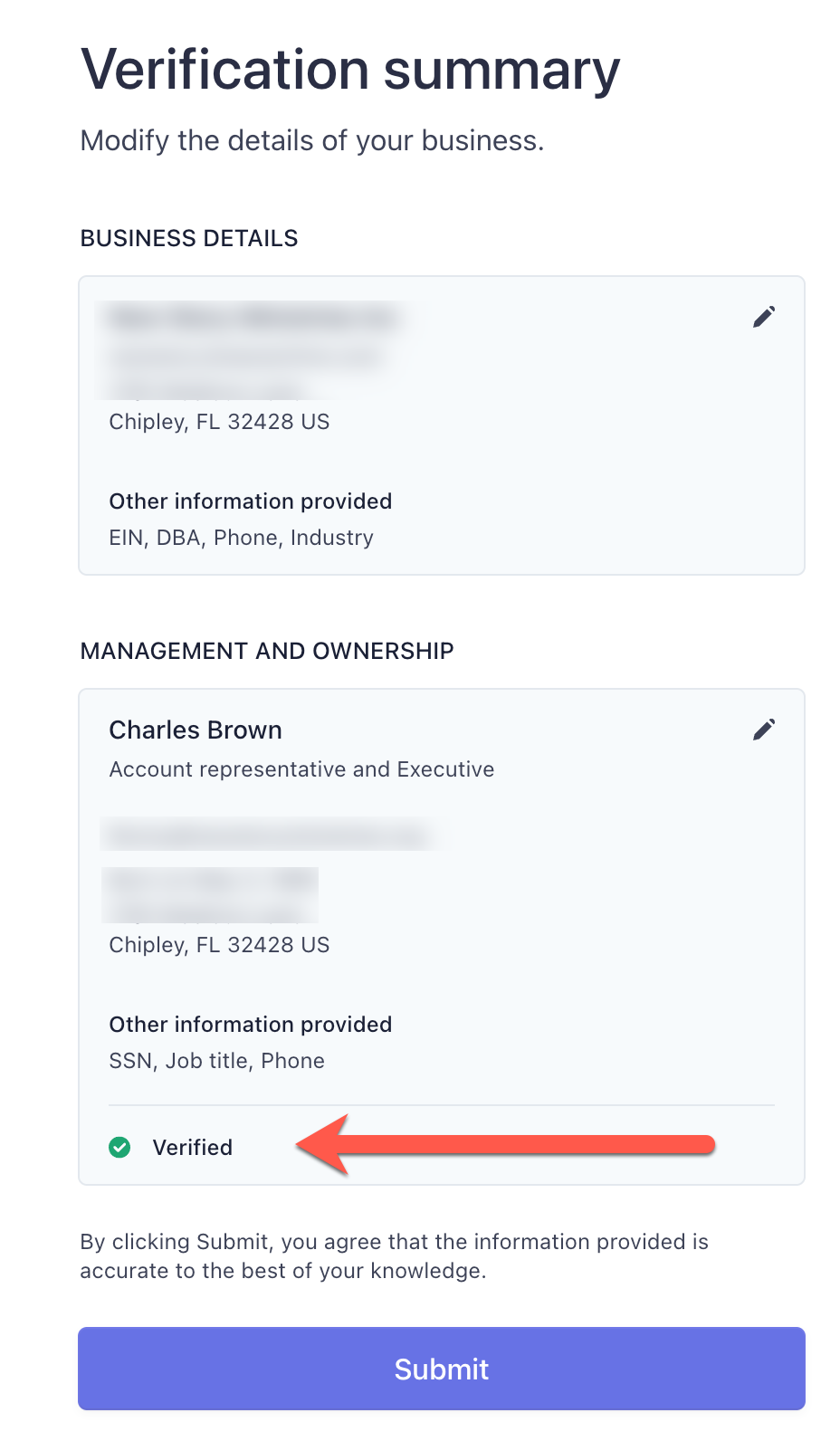Click the blurred business name in details card
This screenshot has height=1441, width=840.
[252, 318]
